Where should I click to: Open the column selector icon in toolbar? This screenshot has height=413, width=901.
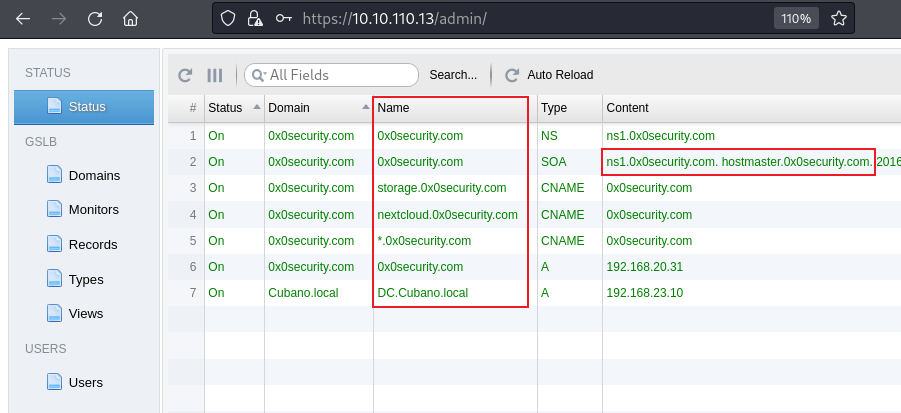pos(214,75)
